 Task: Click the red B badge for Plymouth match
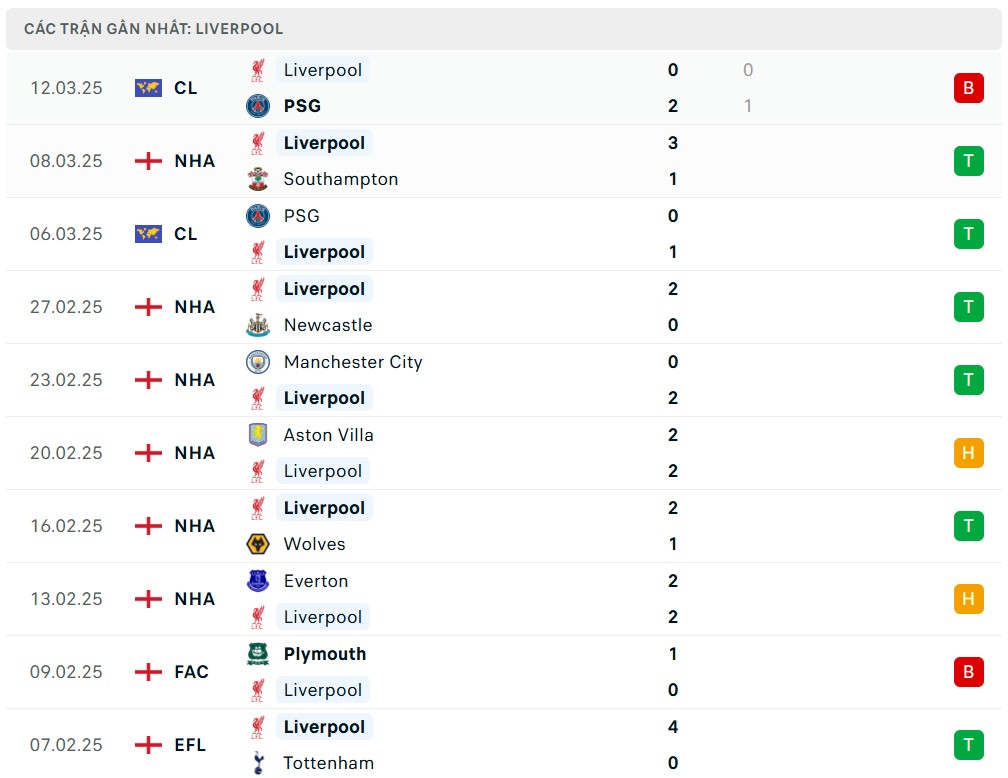click(x=968, y=672)
